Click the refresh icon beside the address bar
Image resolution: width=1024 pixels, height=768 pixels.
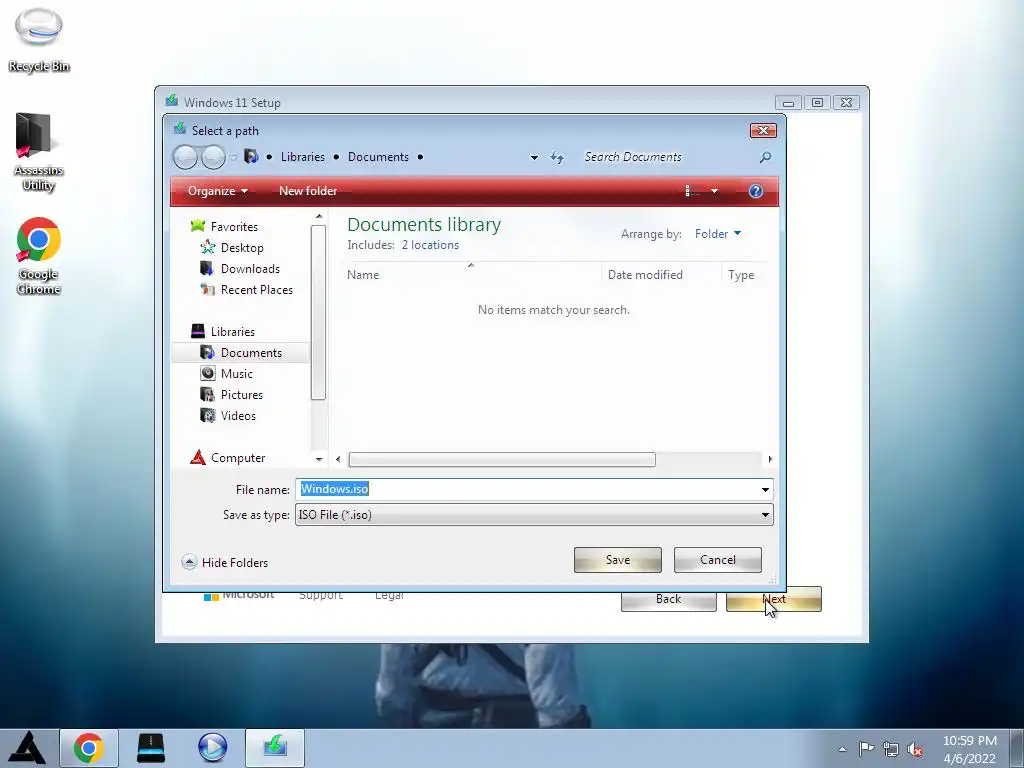[557, 157]
